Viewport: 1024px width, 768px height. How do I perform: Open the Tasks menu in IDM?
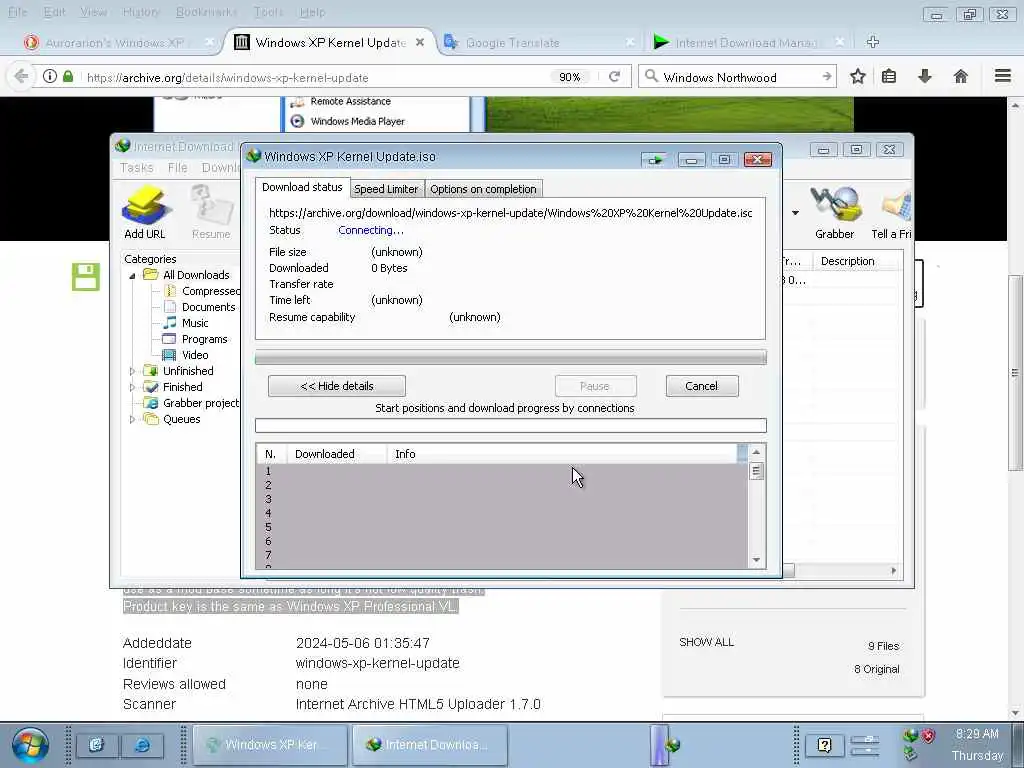[x=136, y=168]
